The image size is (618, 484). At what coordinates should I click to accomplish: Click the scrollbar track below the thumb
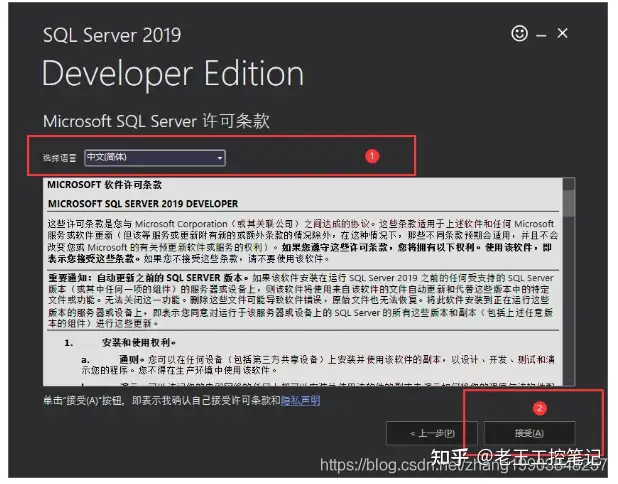point(568,301)
